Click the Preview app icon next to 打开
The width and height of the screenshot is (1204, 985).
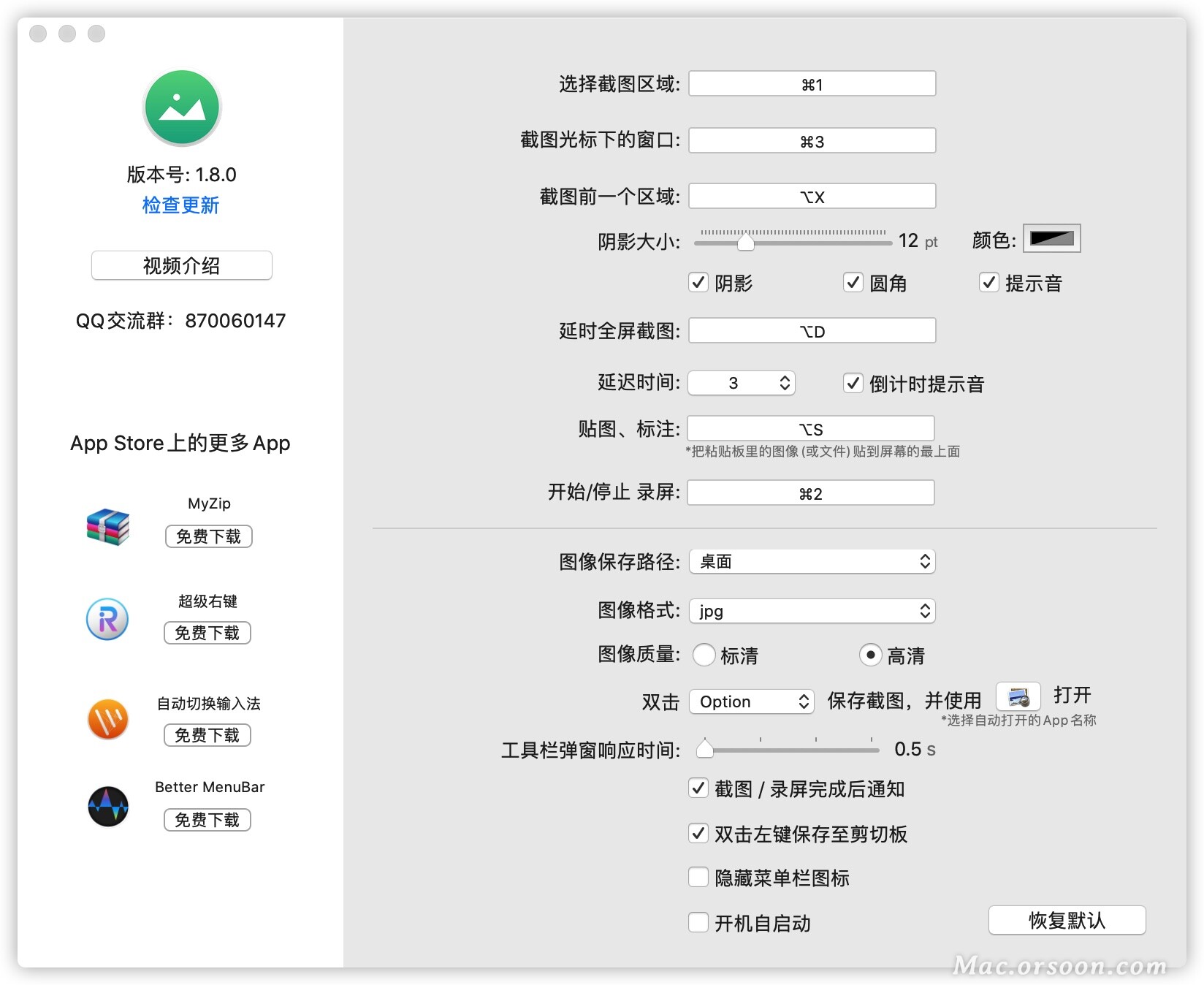click(x=1017, y=696)
